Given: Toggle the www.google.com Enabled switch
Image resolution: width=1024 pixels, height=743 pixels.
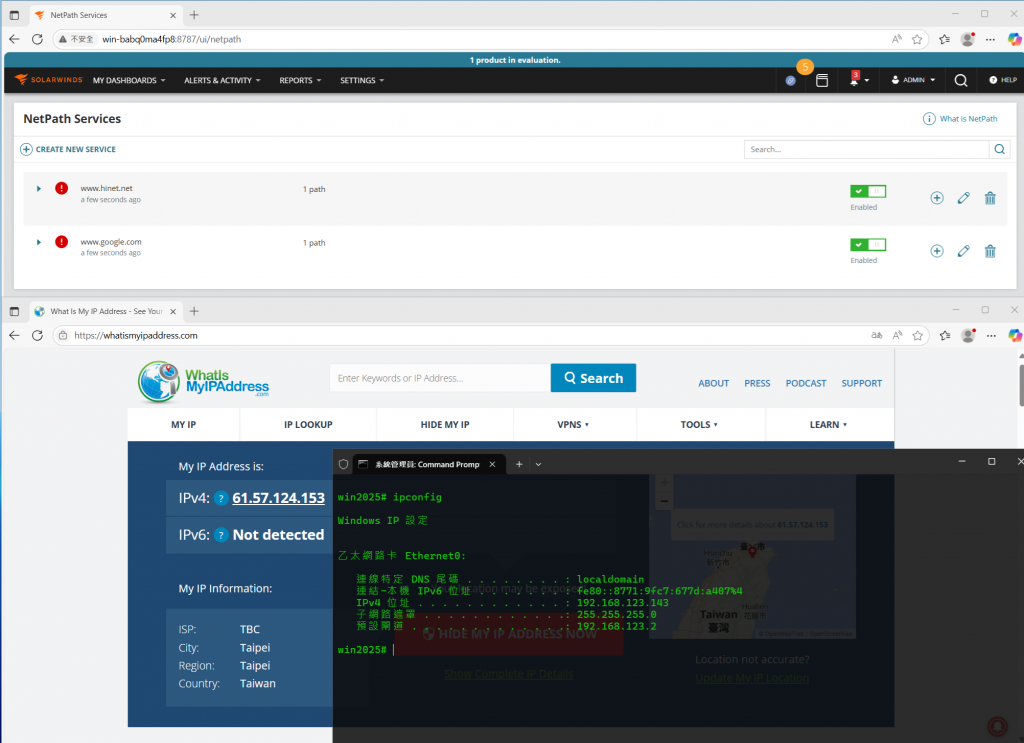Looking at the screenshot, I should point(868,245).
